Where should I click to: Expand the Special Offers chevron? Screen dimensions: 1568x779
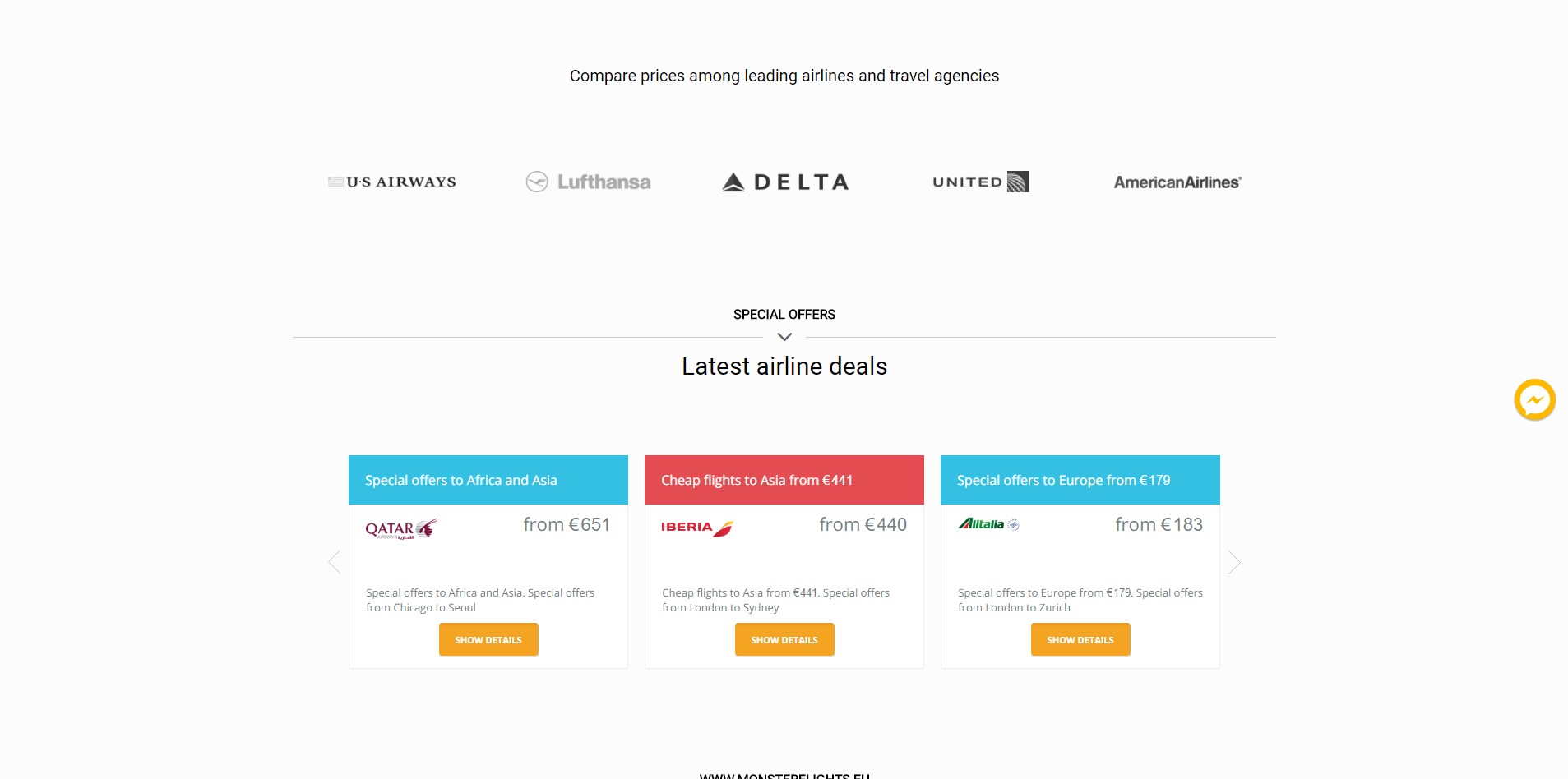[x=784, y=337]
